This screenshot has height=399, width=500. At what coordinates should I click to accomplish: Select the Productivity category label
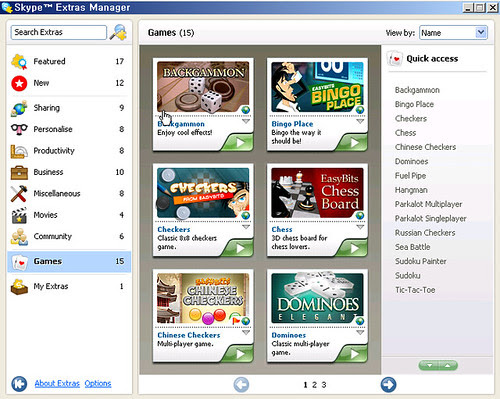coord(54,151)
